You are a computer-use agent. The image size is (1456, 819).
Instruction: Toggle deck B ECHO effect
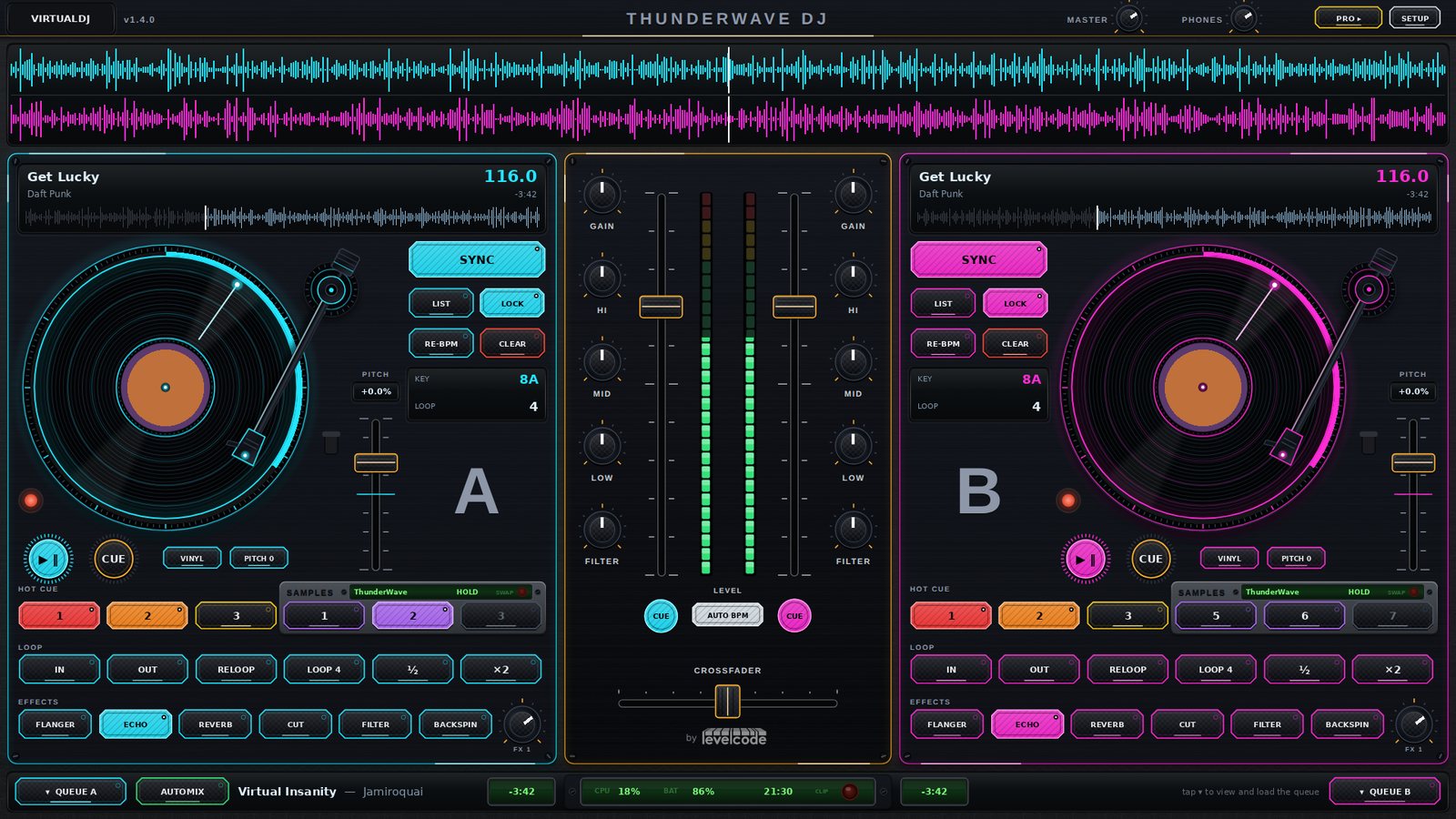coord(1027,724)
